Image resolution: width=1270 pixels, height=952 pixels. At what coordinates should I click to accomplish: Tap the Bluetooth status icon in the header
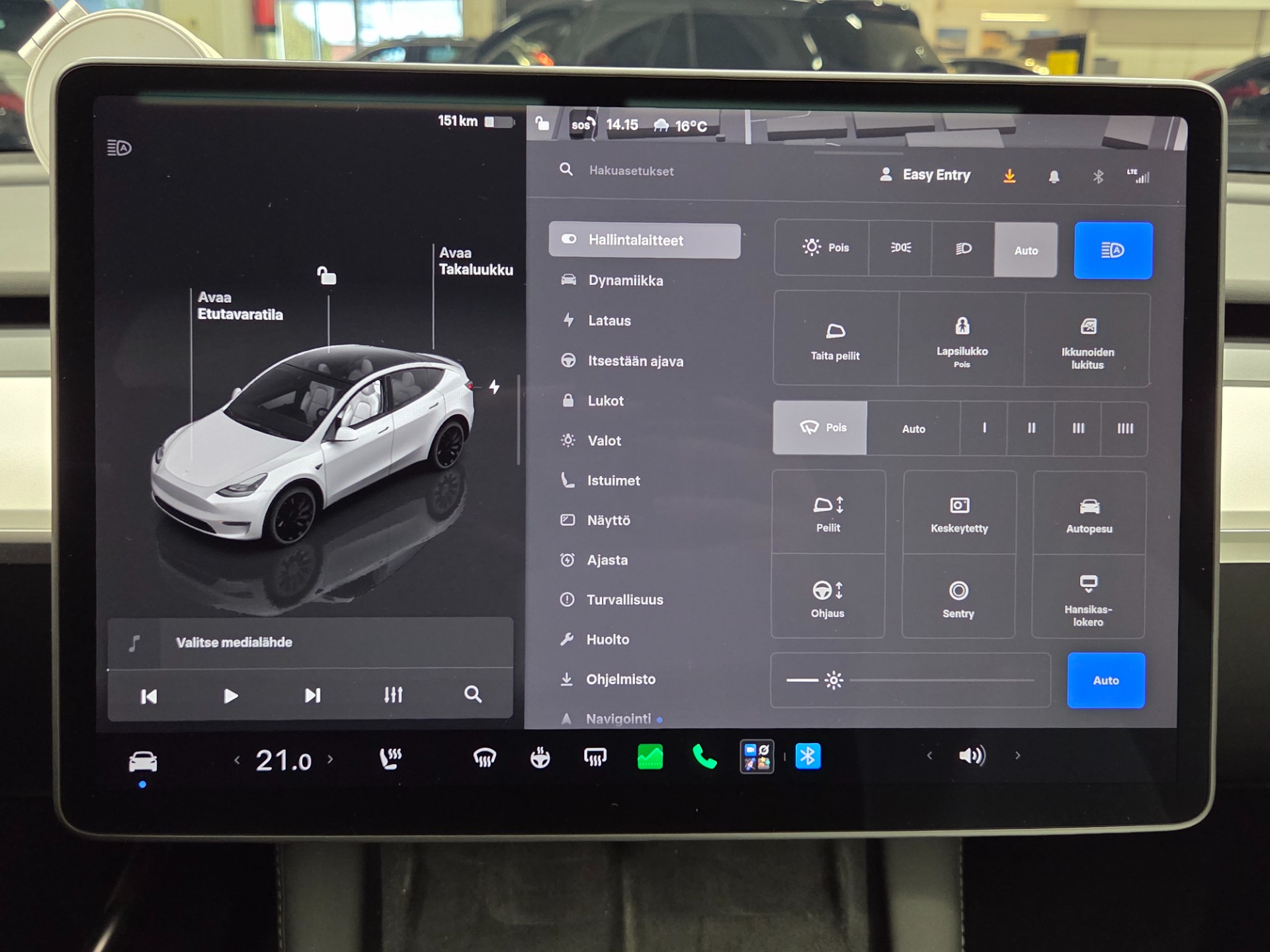(1098, 177)
